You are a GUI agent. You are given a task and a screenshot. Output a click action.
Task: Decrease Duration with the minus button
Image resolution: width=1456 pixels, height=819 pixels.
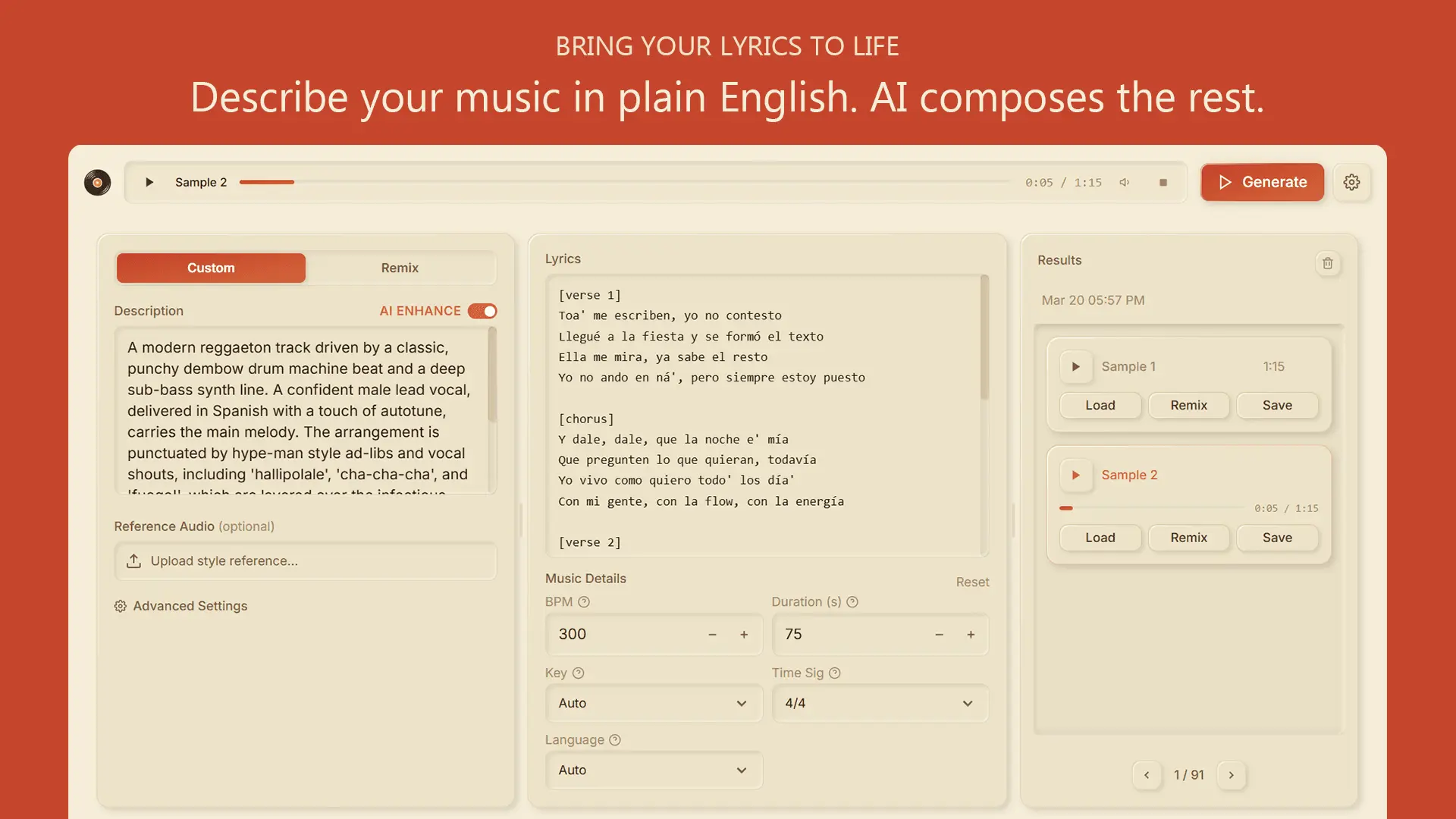pyautogui.click(x=939, y=634)
